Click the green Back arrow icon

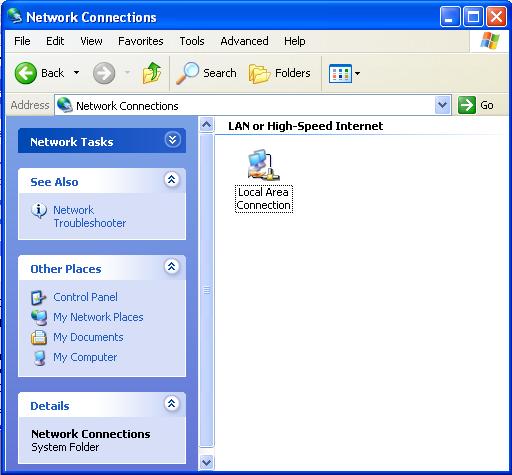pyautogui.click(x=26, y=73)
